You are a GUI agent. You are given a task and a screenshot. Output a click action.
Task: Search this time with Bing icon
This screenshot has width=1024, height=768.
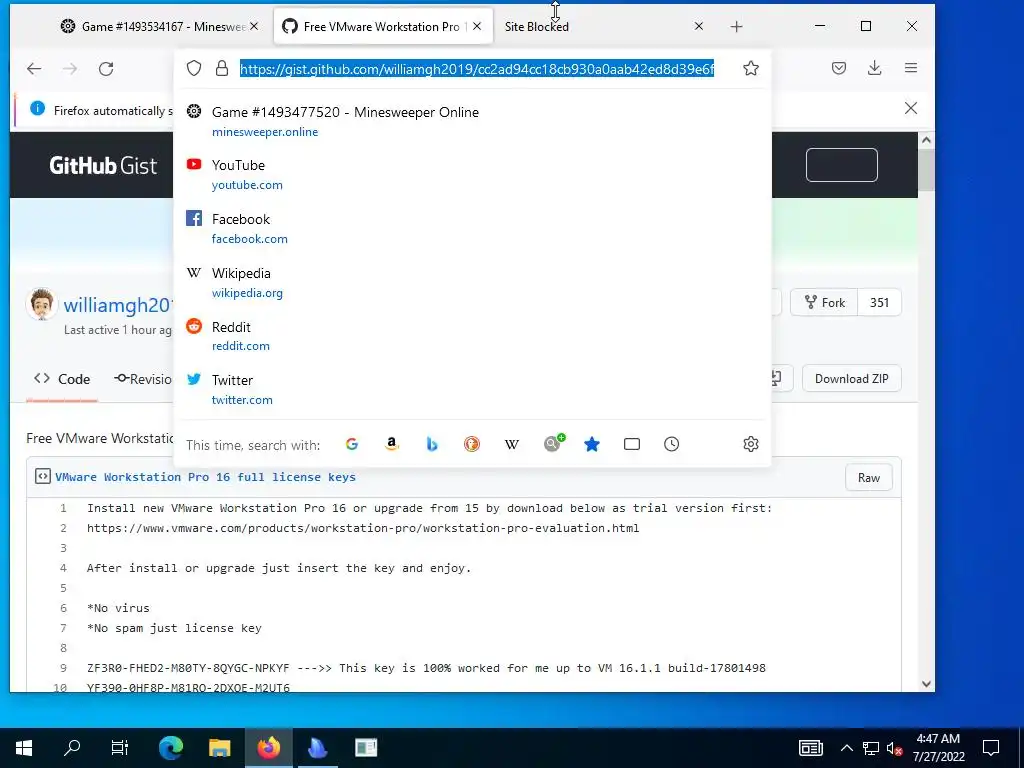432,444
